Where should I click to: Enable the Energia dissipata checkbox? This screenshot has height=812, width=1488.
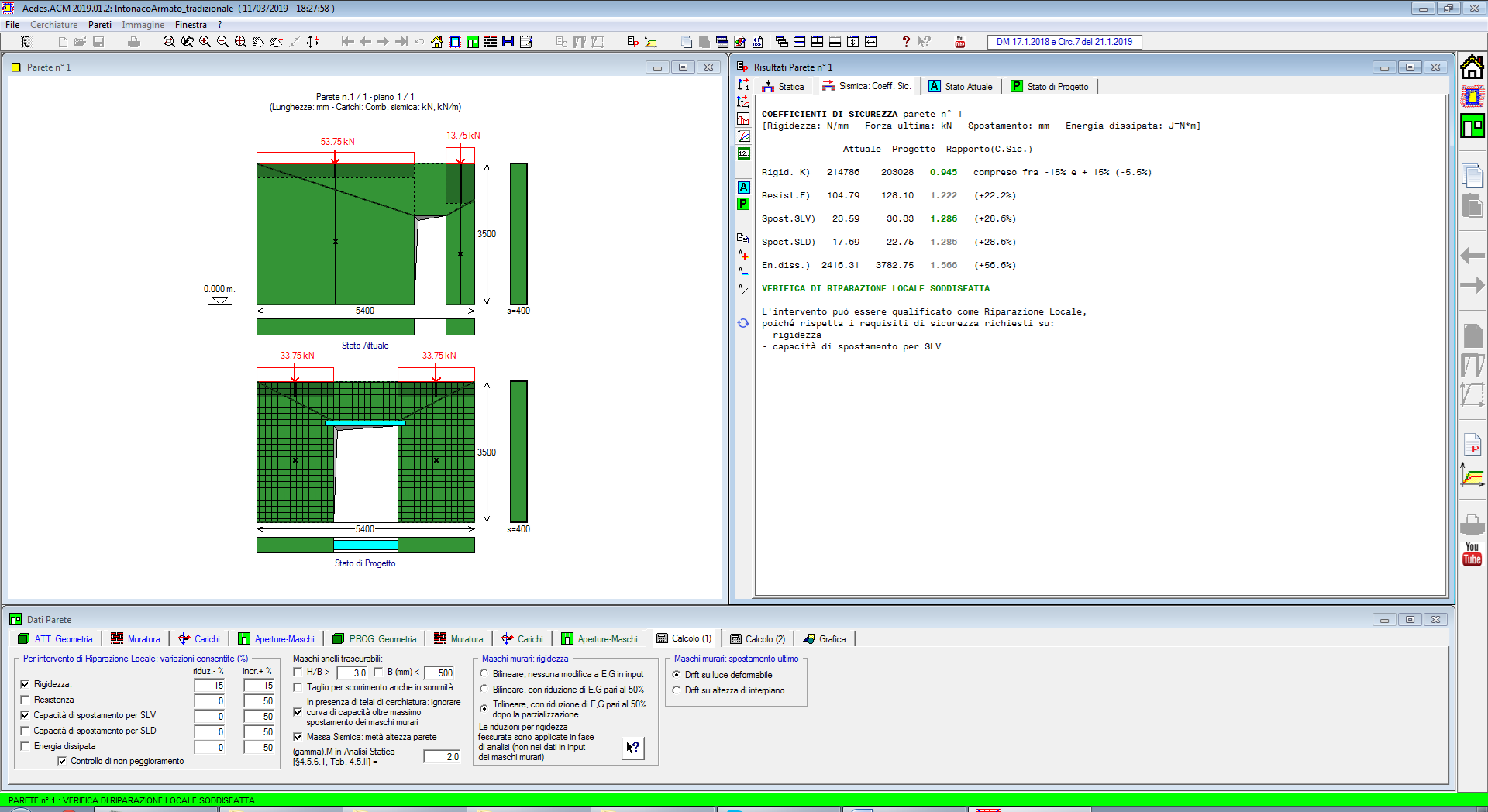[25, 746]
